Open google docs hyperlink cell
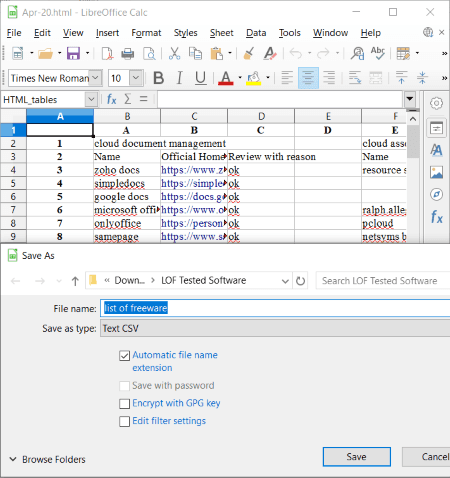 tap(194, 197)
